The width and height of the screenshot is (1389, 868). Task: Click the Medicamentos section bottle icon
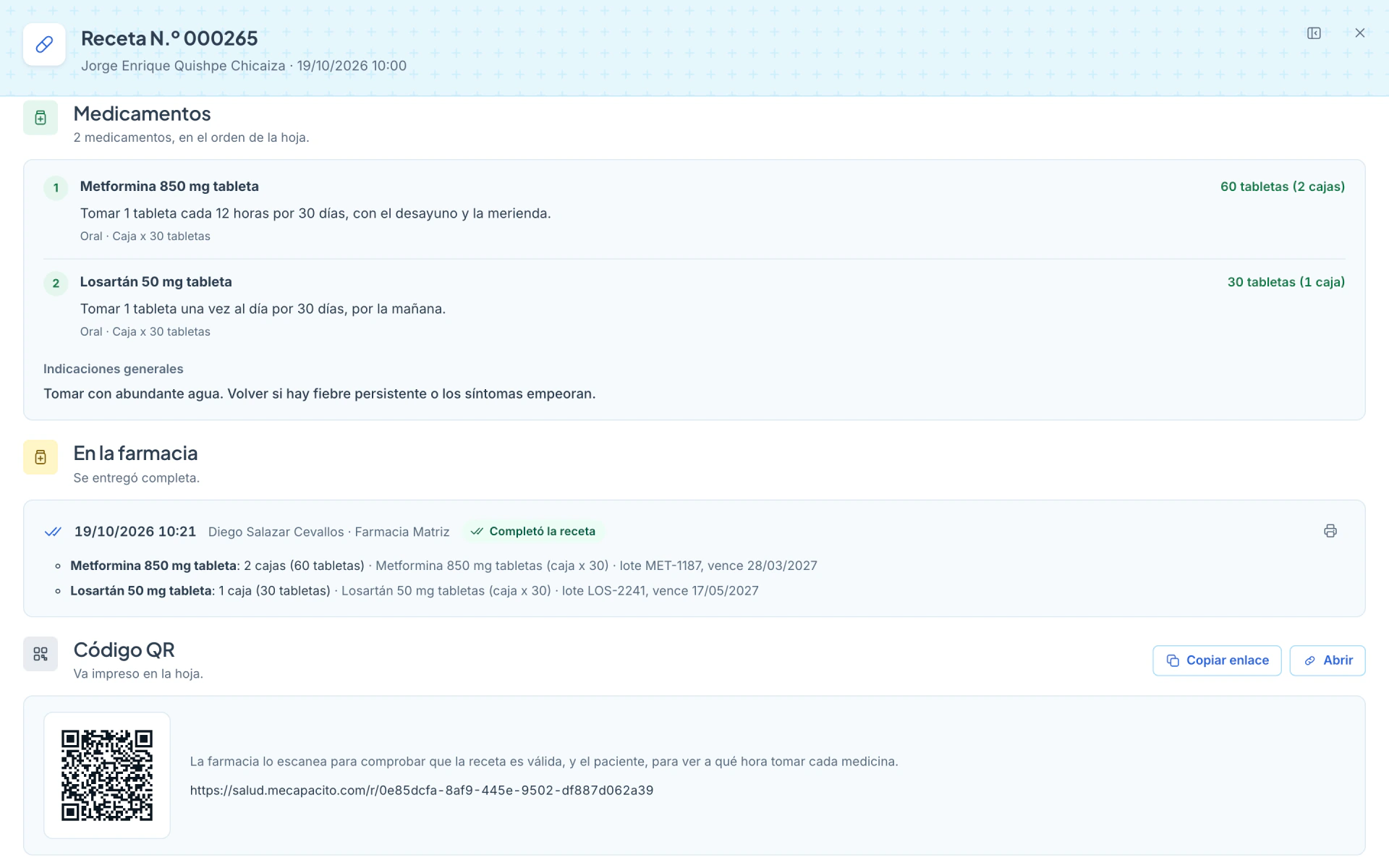point(41,118)
